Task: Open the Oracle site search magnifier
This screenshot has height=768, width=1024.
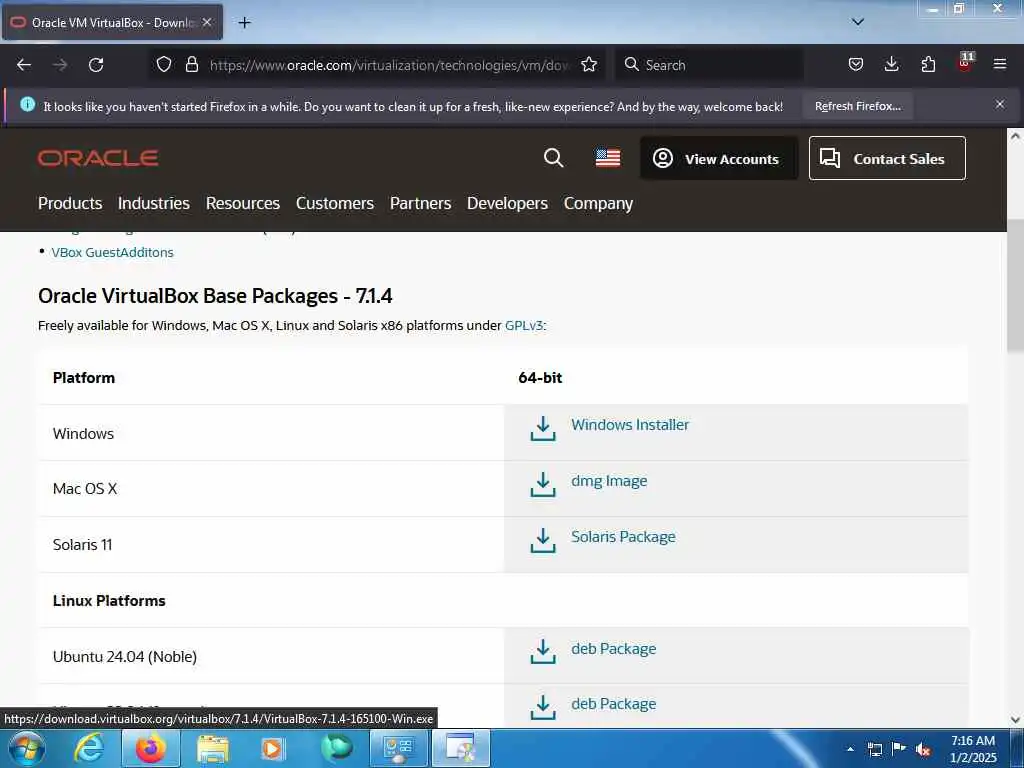Action: click(553, 157)
